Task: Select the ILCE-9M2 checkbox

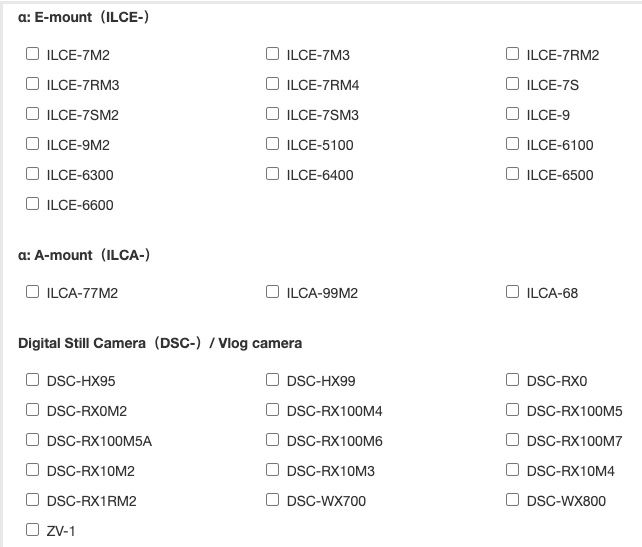Action: 33,144
